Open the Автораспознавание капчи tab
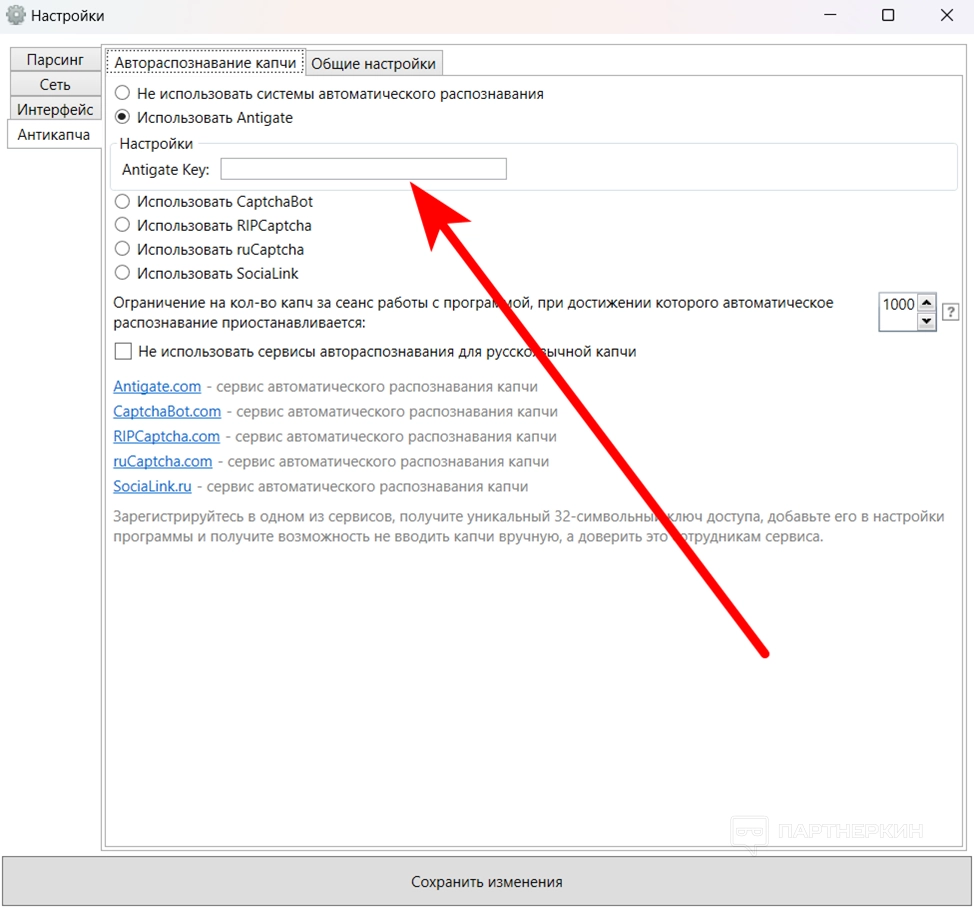The height and width of the screenshot is (908, 974). coord(206,63)
